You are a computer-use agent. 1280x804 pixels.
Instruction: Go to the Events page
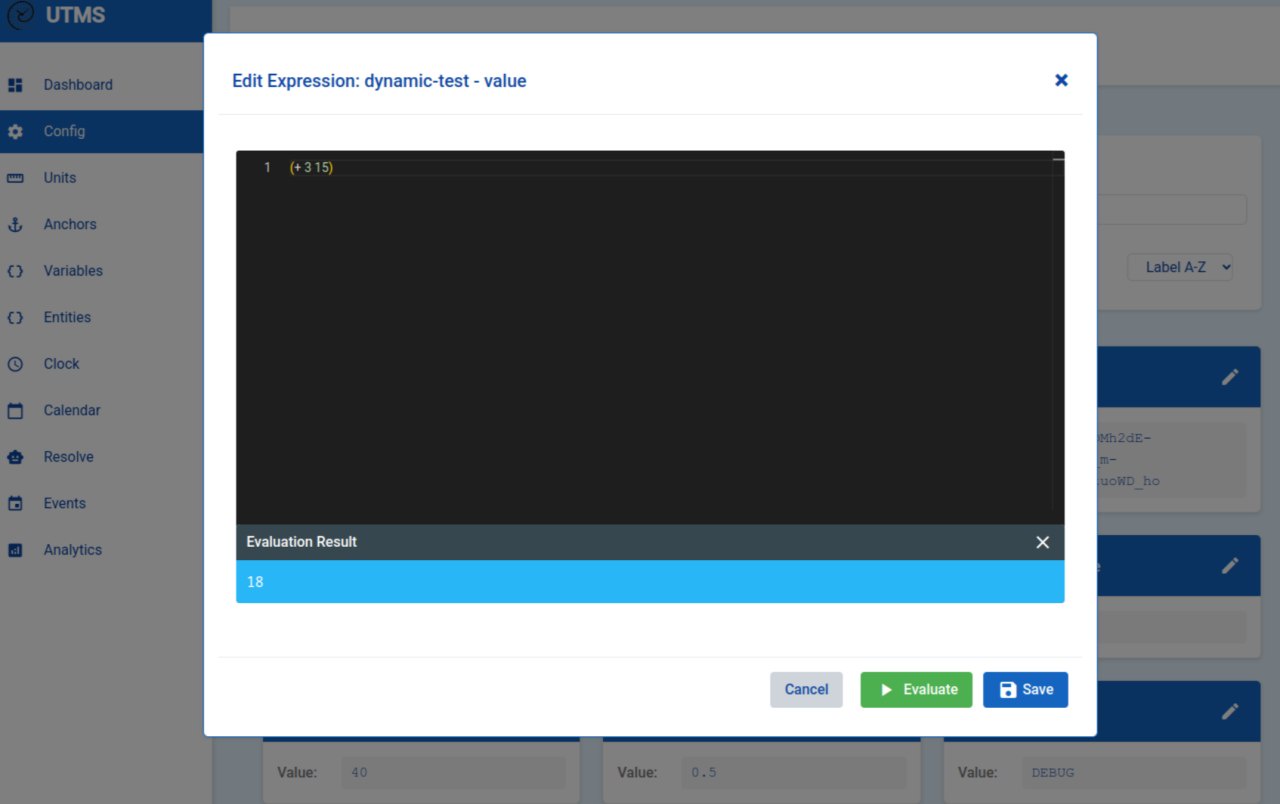coord(64,503)
